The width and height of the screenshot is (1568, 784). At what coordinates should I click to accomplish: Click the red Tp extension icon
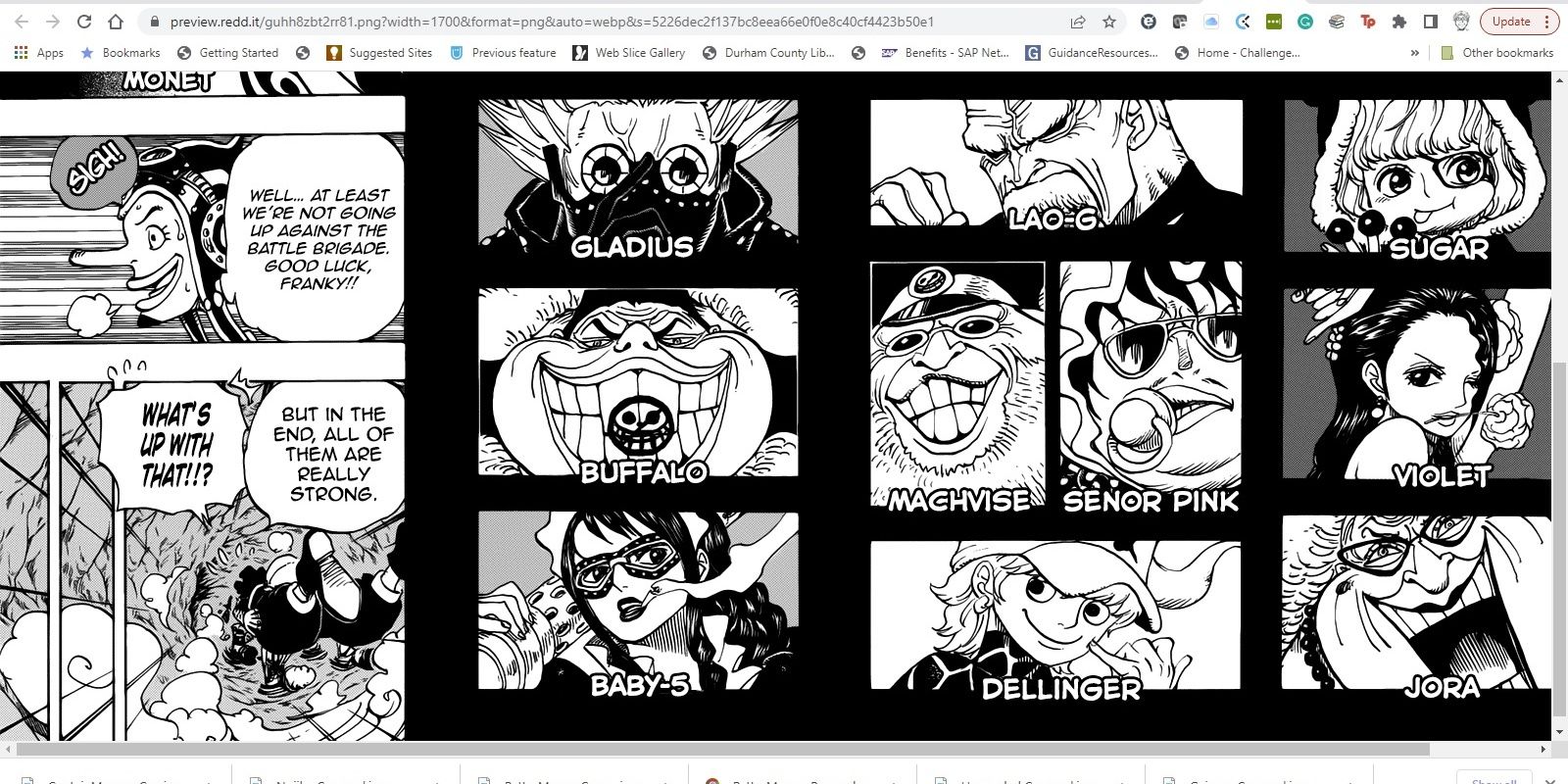1368,22
